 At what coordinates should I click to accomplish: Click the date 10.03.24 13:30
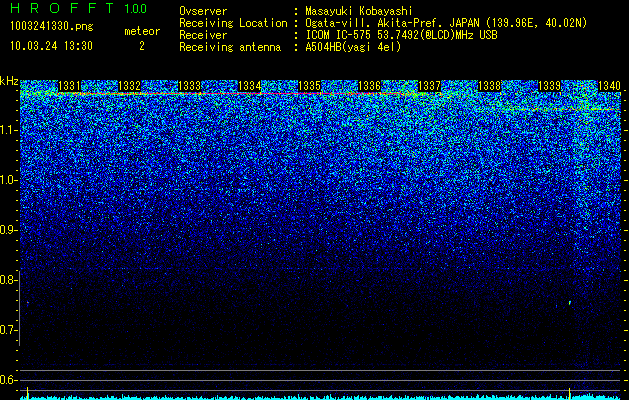coord(51,46)
